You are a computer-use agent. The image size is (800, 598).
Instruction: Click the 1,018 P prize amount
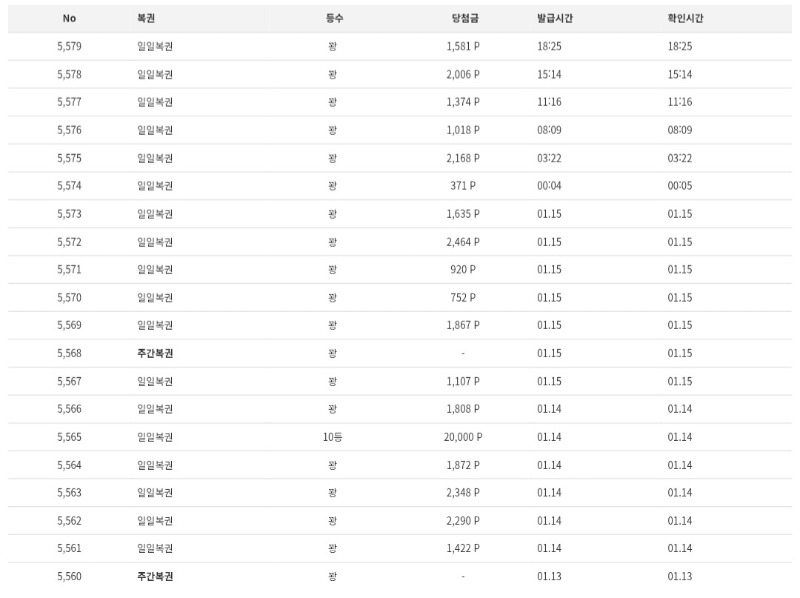pos(463,130)
